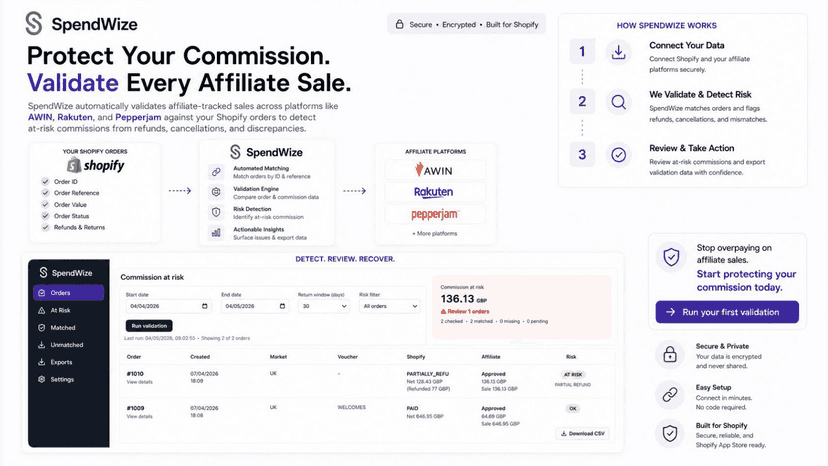Click the lock icon beside Secure Encrypted
Image resolution: width=828 pixels, height=466 pixels.
pos(400,24)
